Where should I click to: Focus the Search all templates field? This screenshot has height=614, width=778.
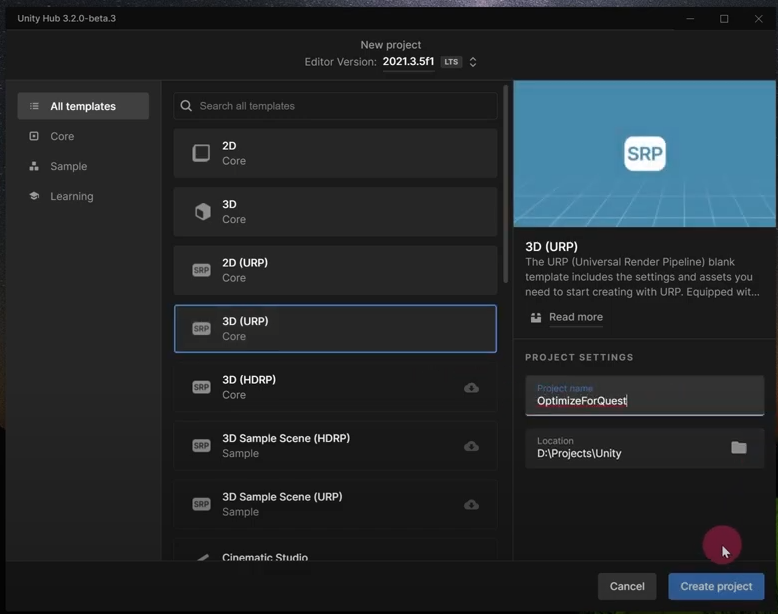tap(335, 106)
